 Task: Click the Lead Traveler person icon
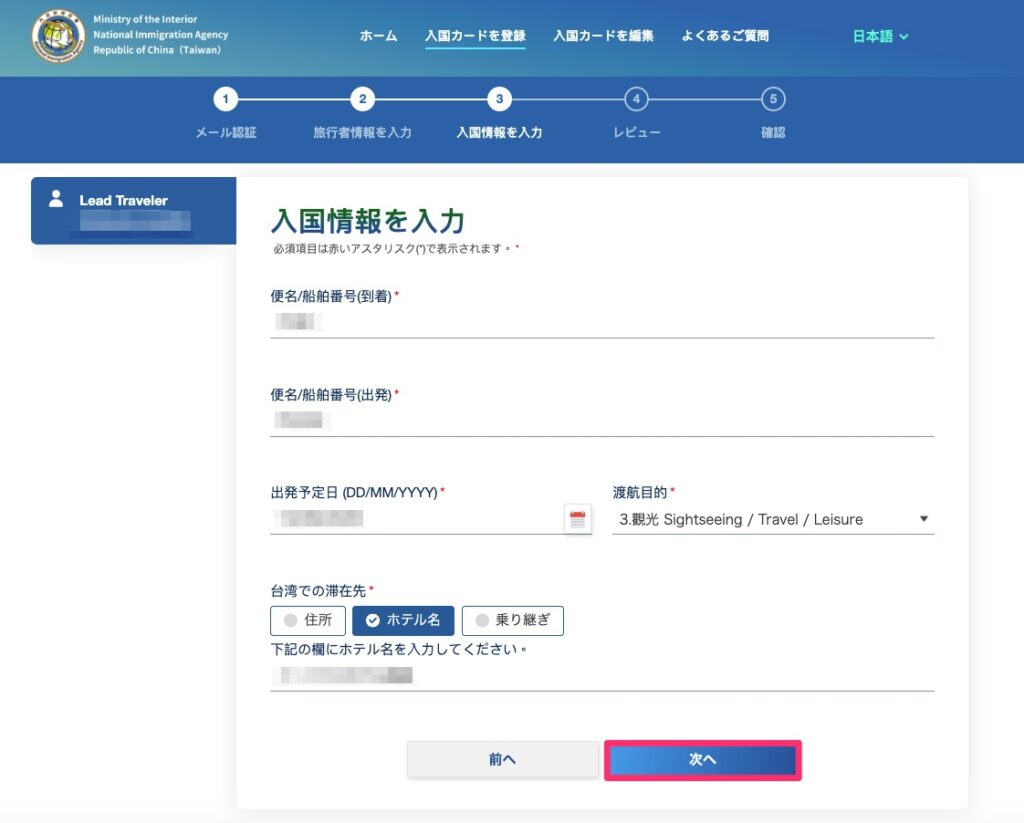(56, 198)
